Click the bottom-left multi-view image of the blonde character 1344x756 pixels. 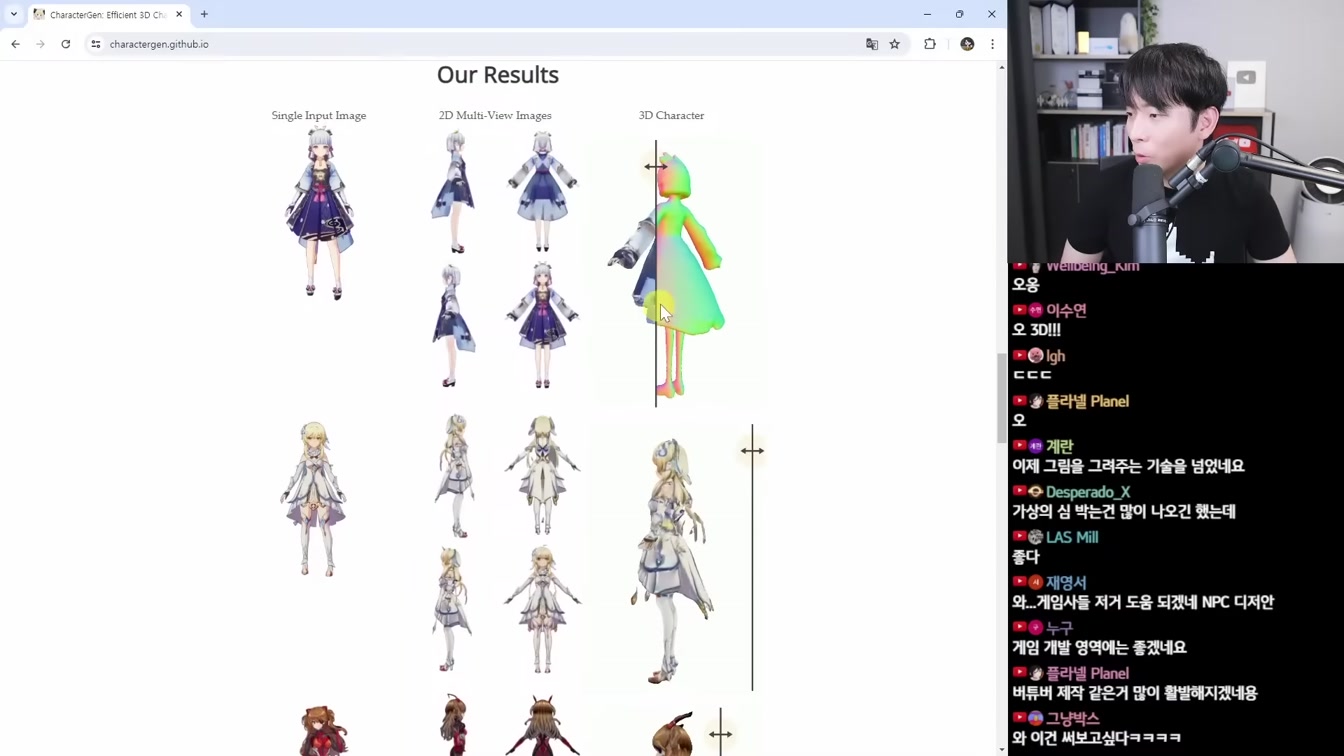click(452, 609)
